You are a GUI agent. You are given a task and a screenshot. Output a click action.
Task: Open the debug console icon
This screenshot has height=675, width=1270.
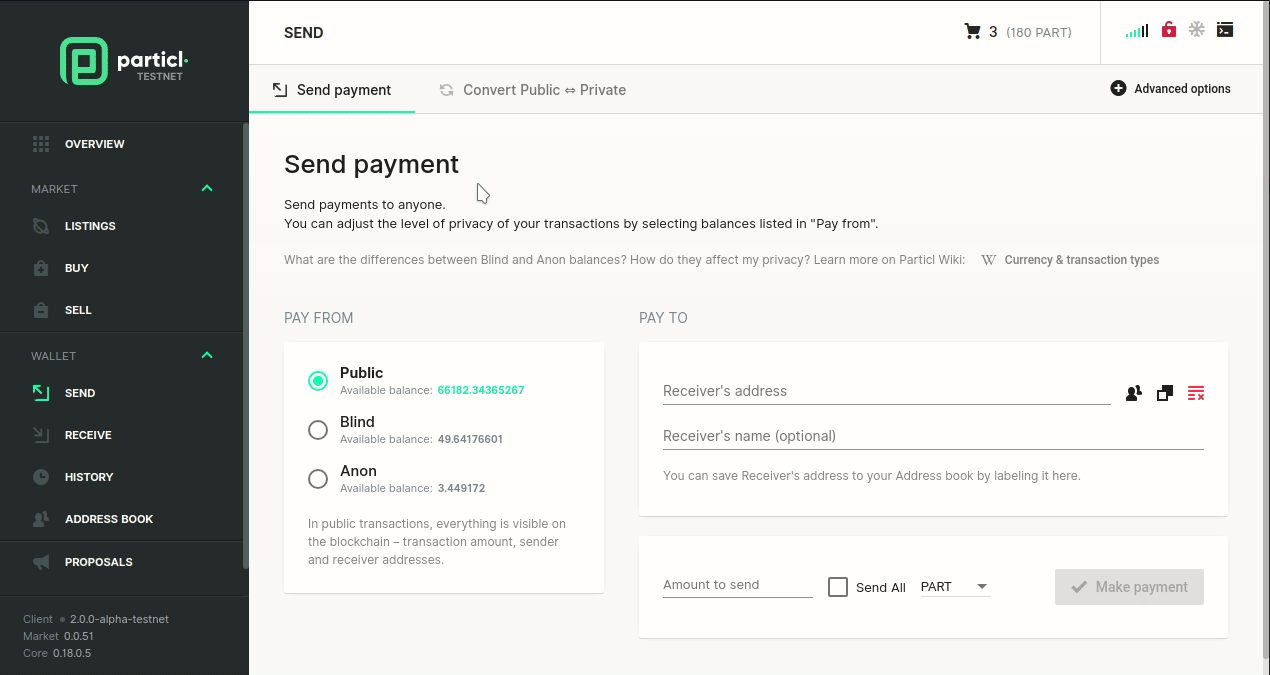click(1225, 30)
